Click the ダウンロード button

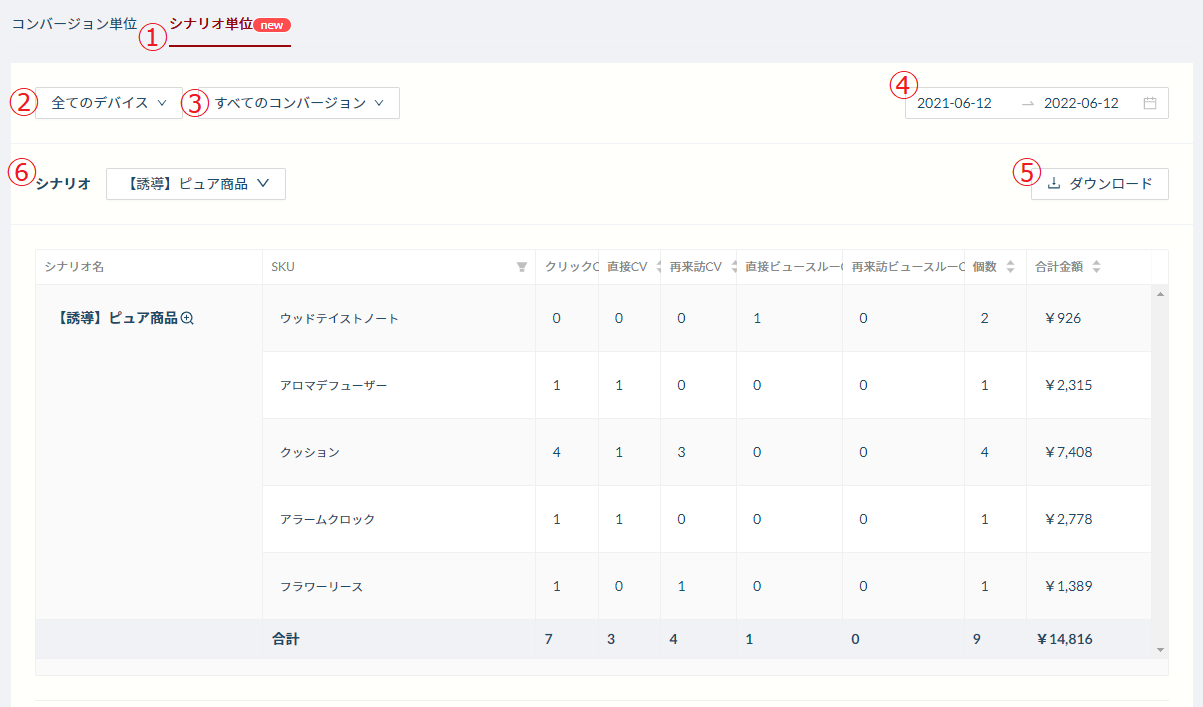1100,184
